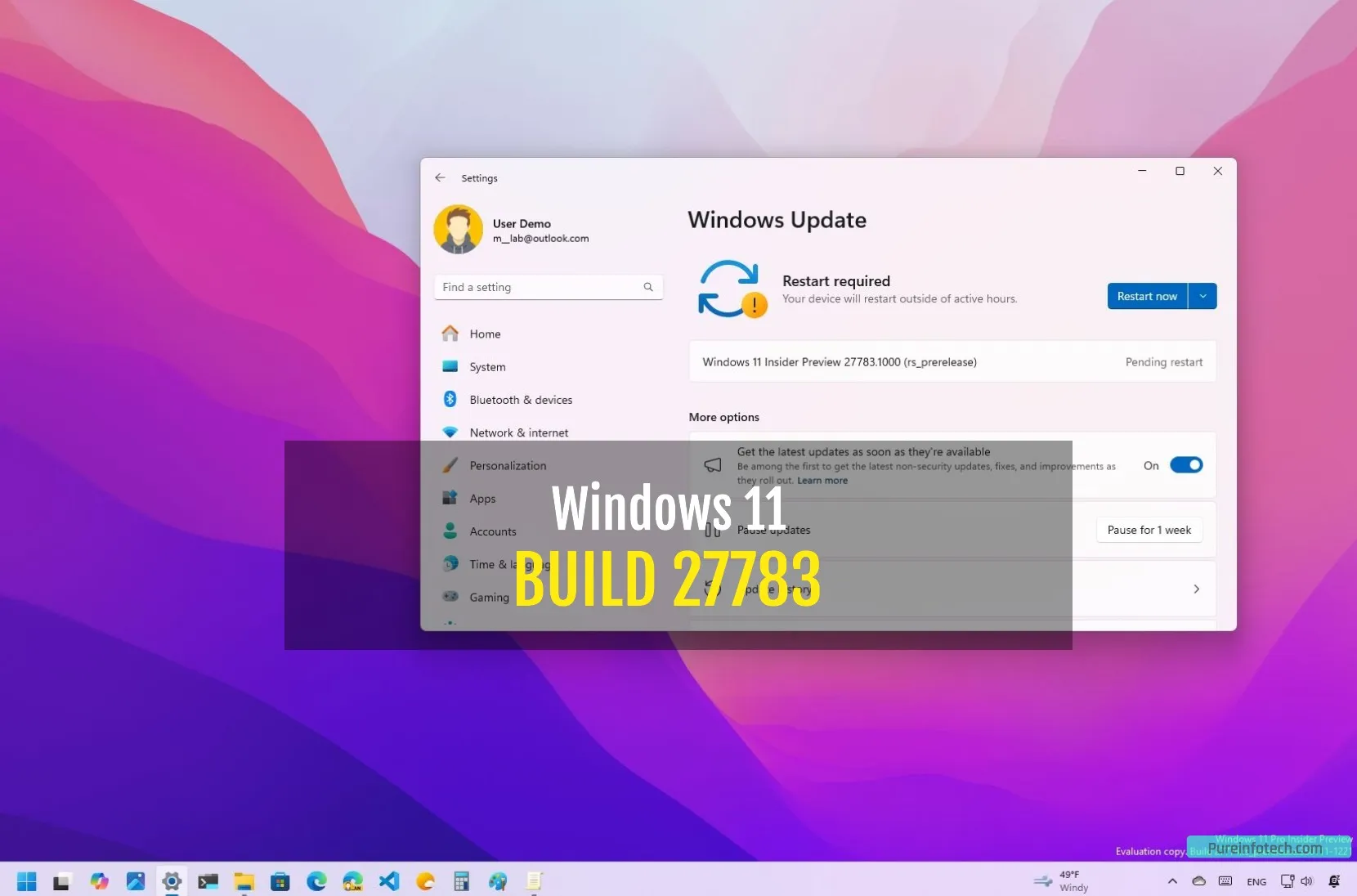
Task: Focus the Find a setting search box
Action: [548, 287]
